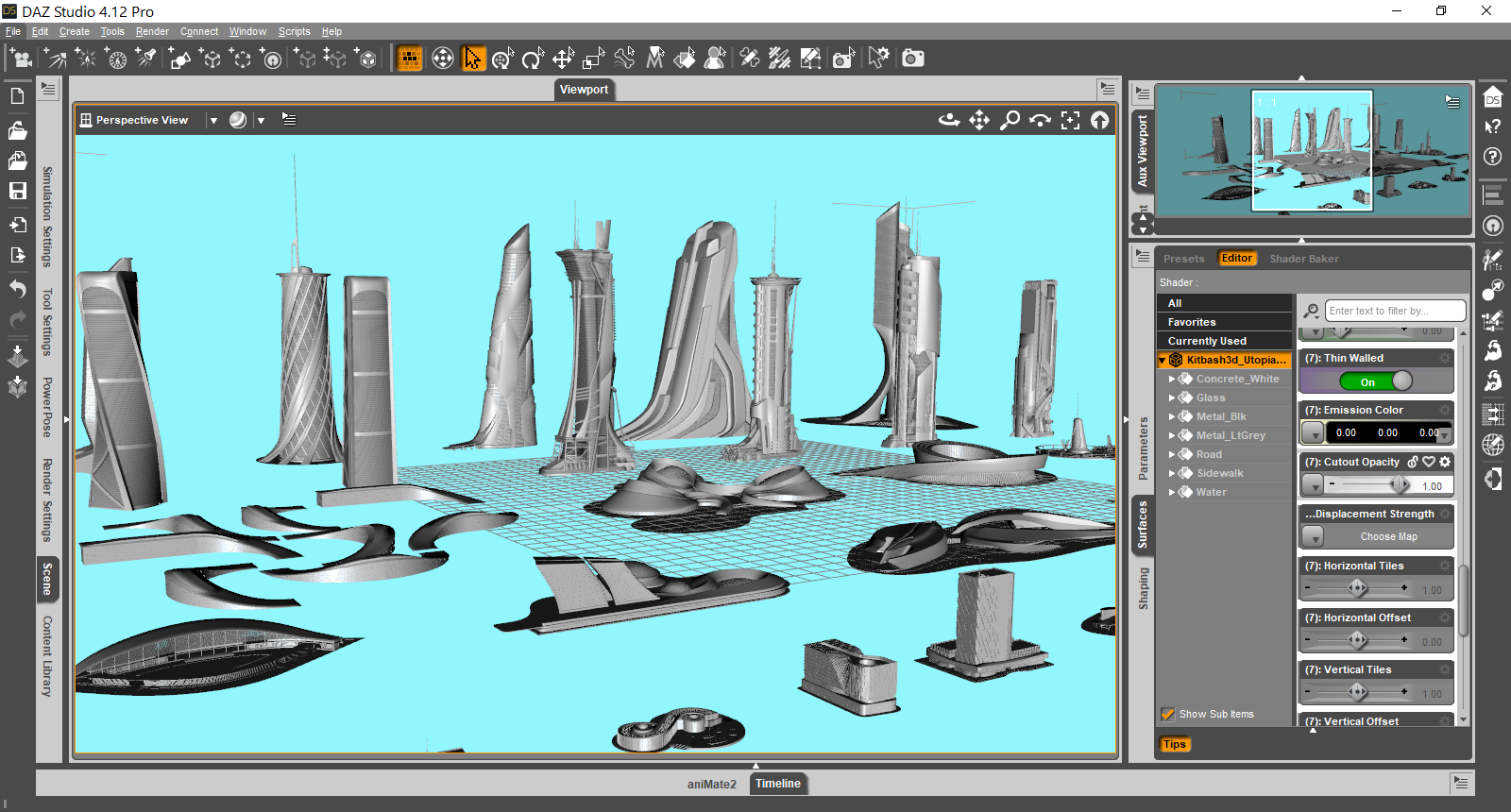
Task: Activate the Scale tool
Action: click(x=593, y=59)
